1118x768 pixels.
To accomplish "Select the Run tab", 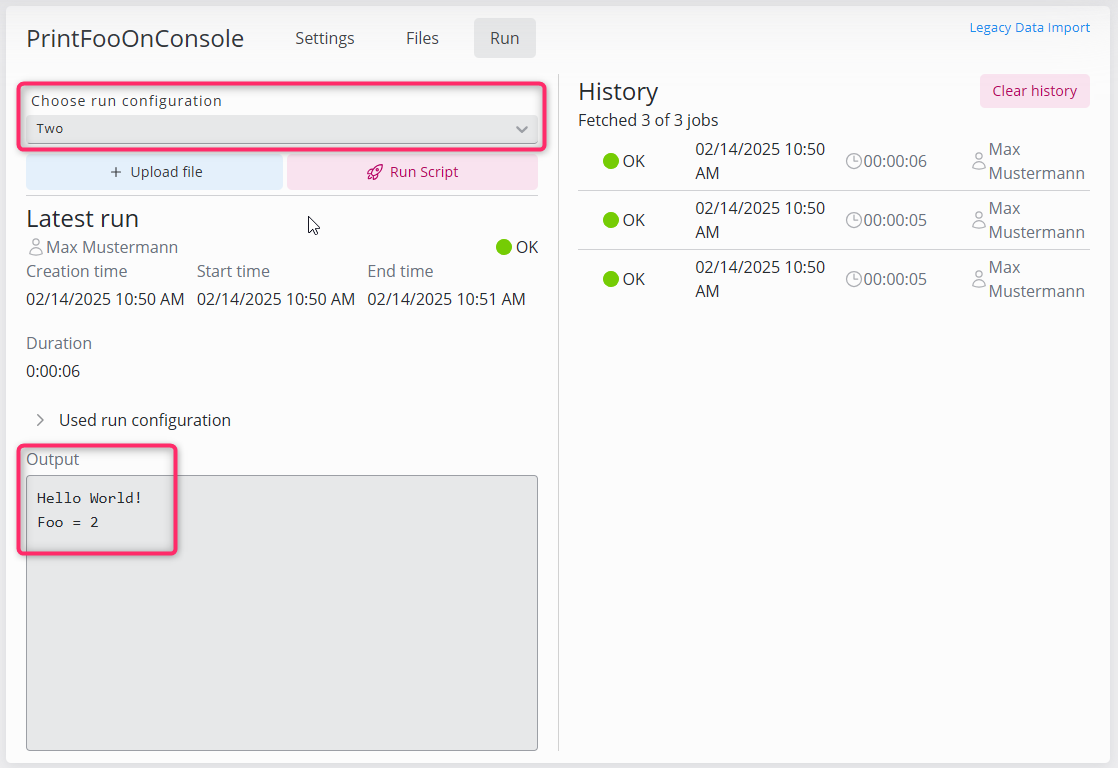I will click(x=504, y=38).
